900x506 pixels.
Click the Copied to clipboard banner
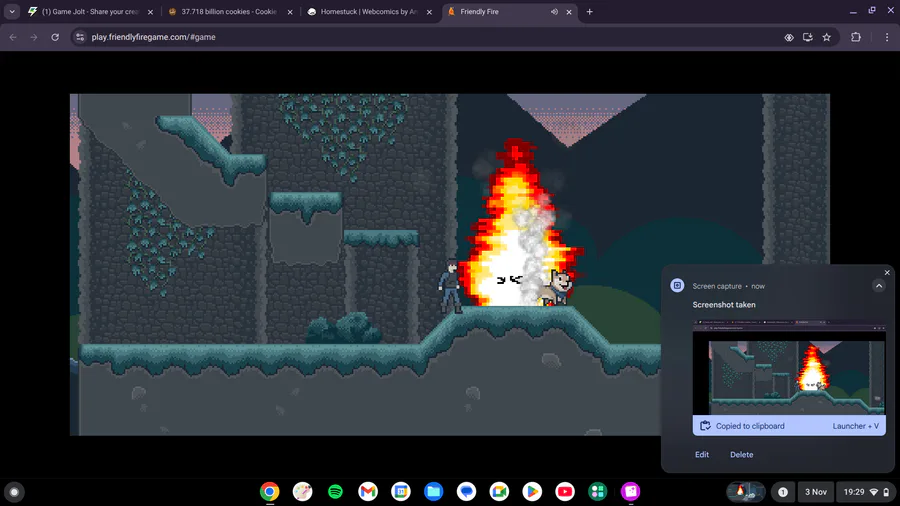pyautogui.click(x=789, y=426)
